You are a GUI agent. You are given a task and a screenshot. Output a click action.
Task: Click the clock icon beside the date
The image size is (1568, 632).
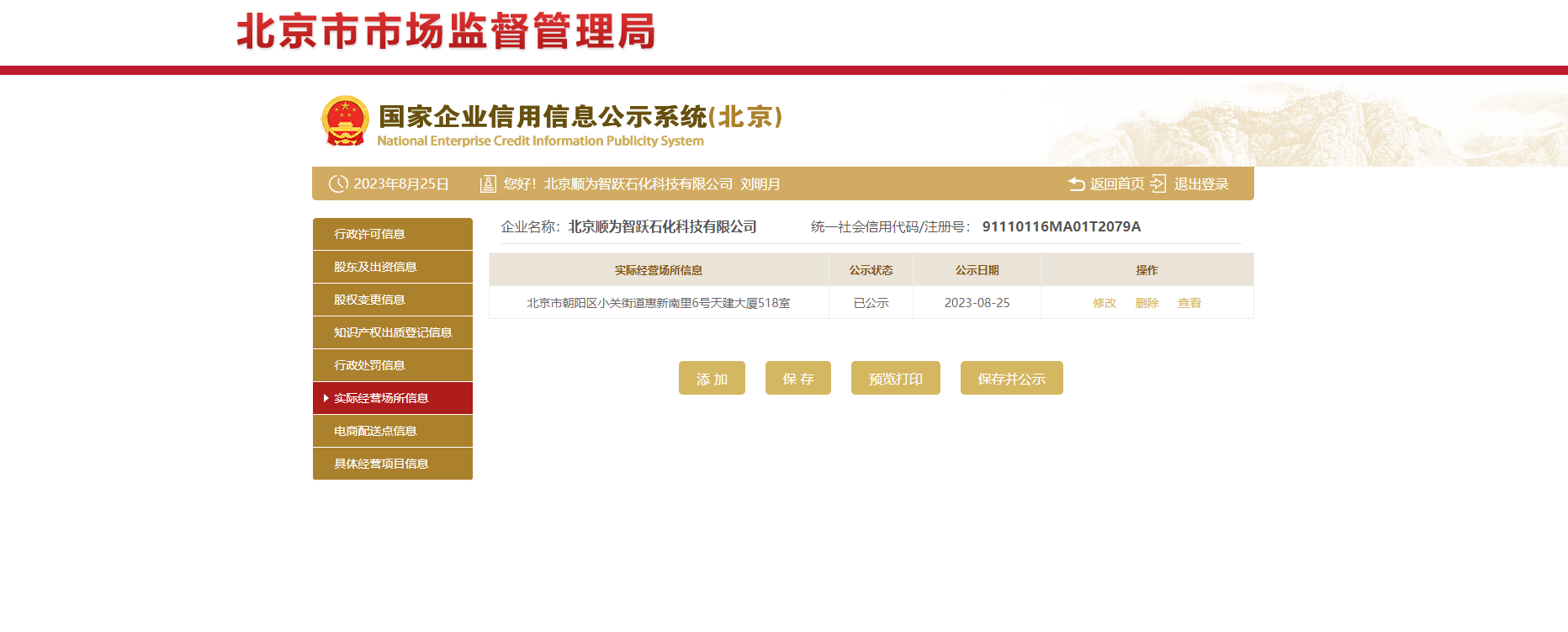(x=338, y=183)
